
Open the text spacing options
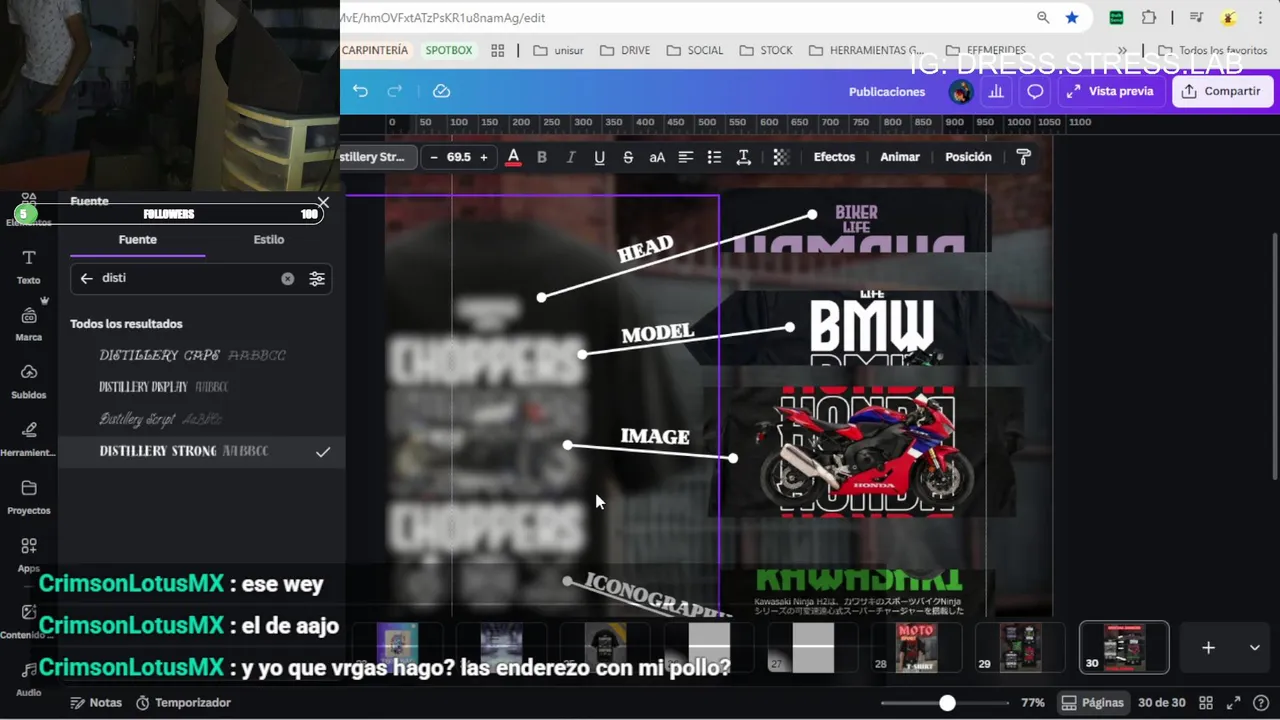coord(744,157)
